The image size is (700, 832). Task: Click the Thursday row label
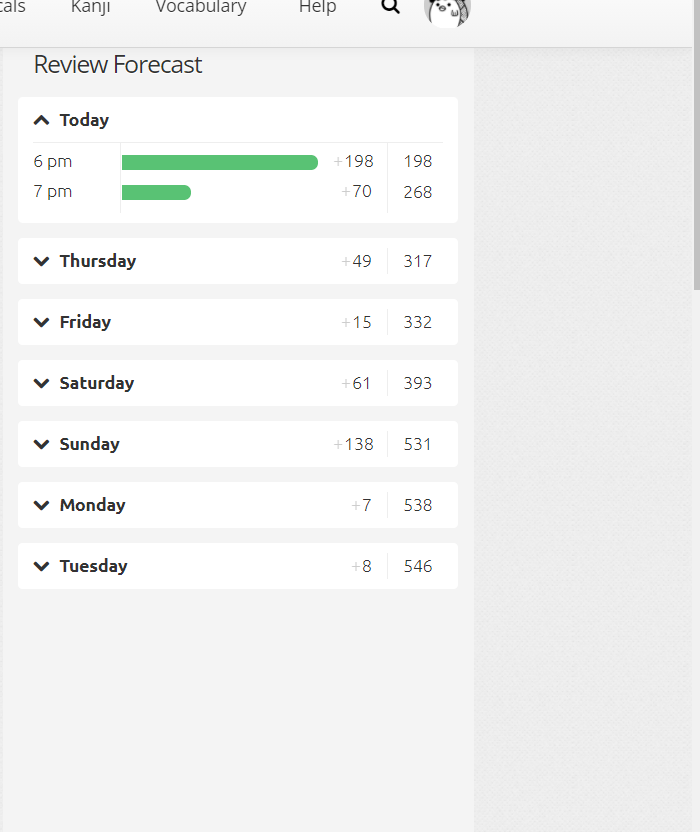coord(97,261)
